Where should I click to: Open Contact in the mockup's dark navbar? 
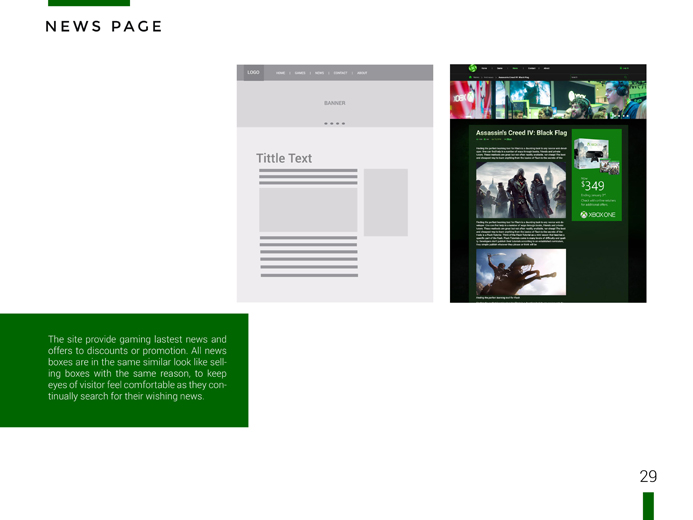[x=532, y=68]
